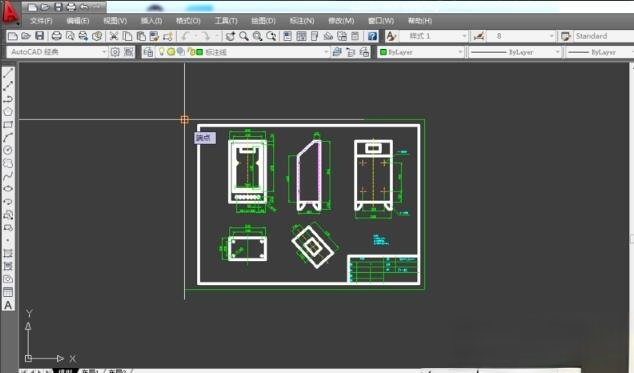Expand the layer list dropdown
Image resolution: width=634 pixels, height=373 pixels.
[326, 52]
